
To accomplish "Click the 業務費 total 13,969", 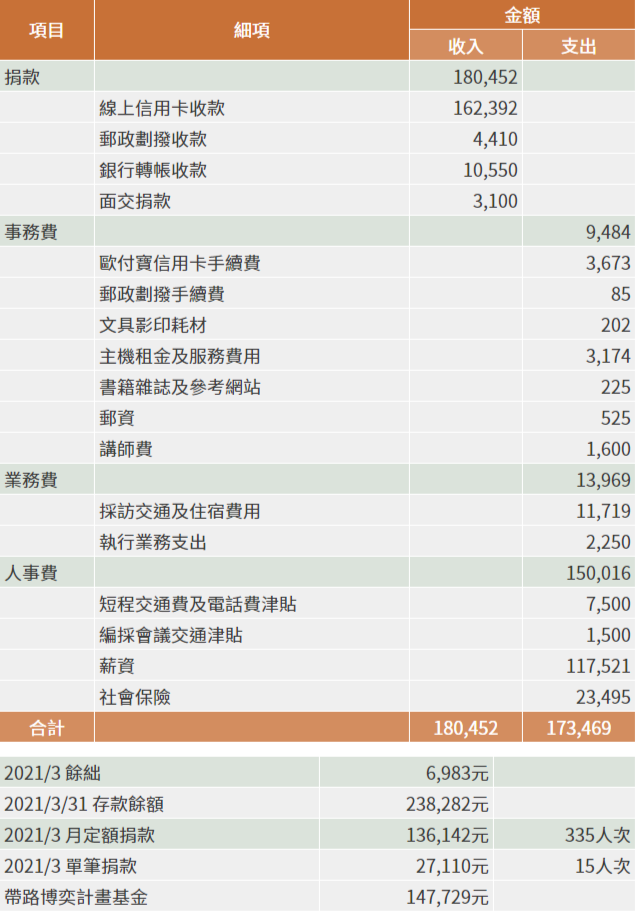I will click(x=604, y=480).
